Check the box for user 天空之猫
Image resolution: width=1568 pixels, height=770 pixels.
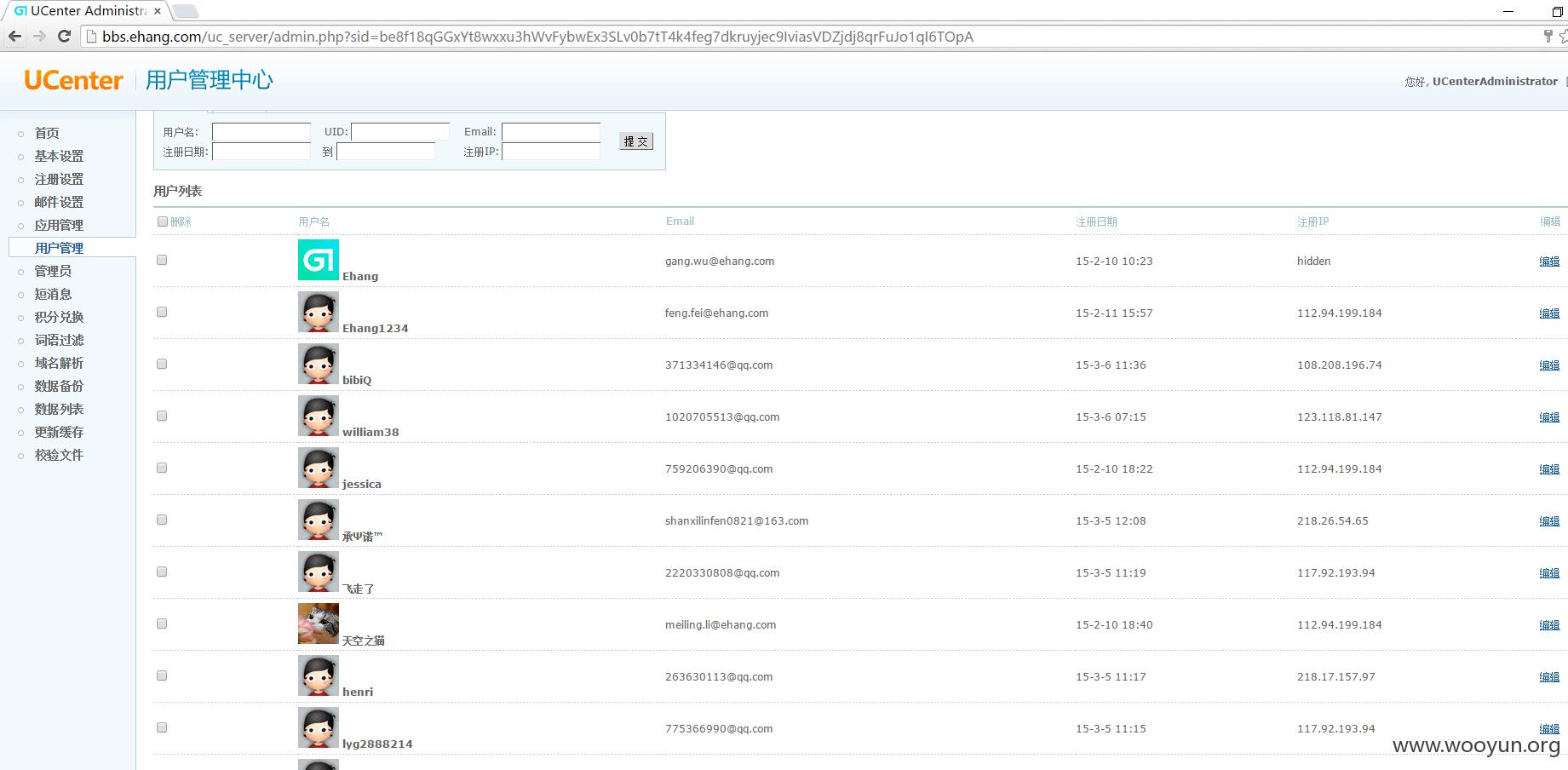point(162,623)
